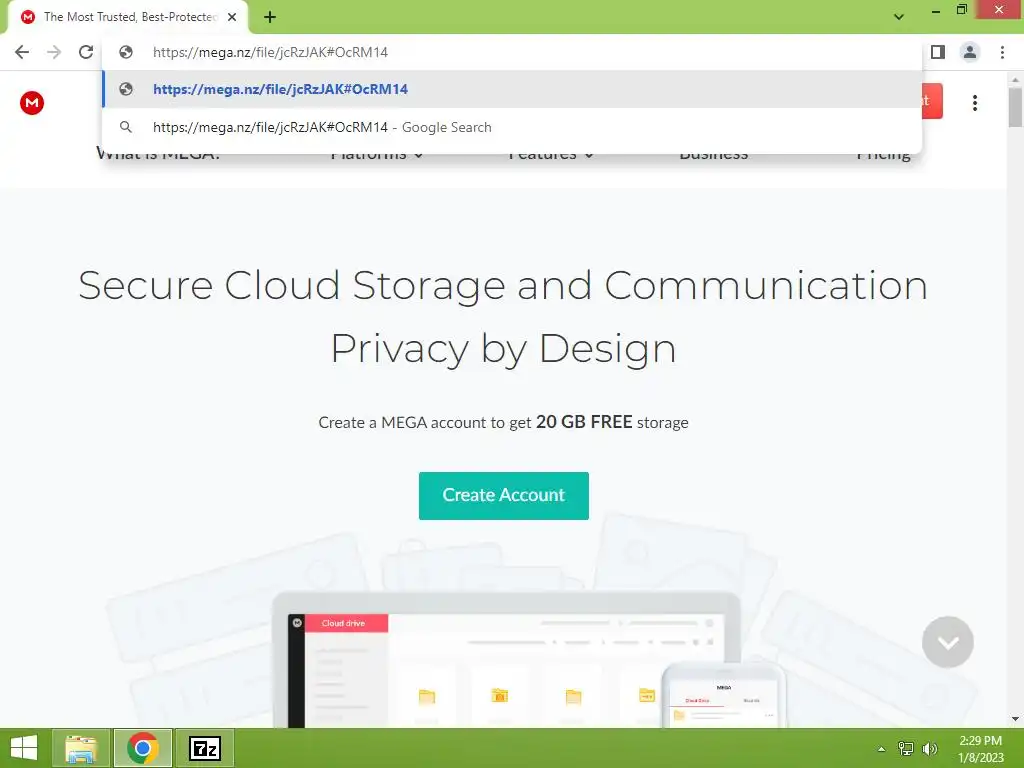Open the tab search chevron in title bar
The image size is (1024, 768).
[x=899, y=17]
